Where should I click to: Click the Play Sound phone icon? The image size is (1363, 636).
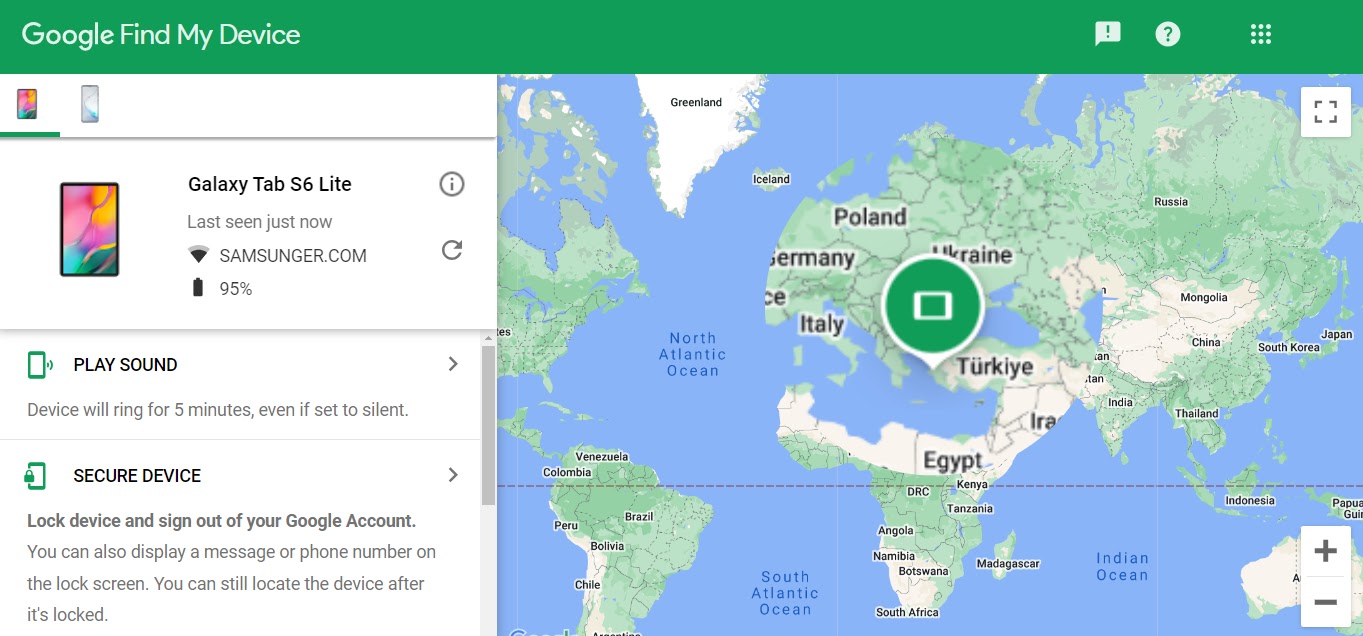tap(39, 365)
